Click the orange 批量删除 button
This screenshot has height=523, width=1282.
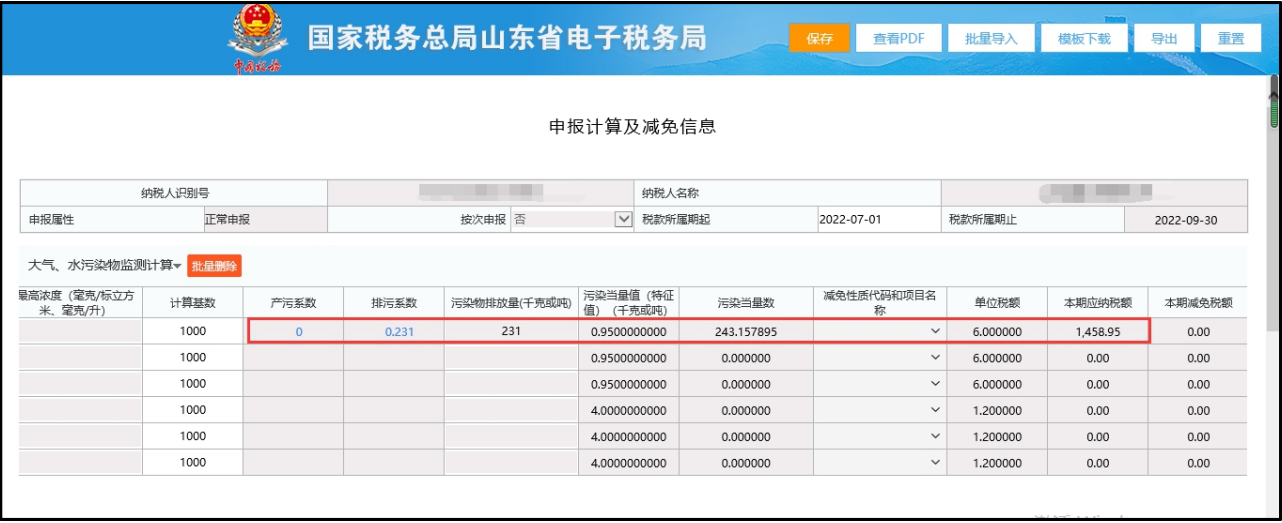coord(214,266)
